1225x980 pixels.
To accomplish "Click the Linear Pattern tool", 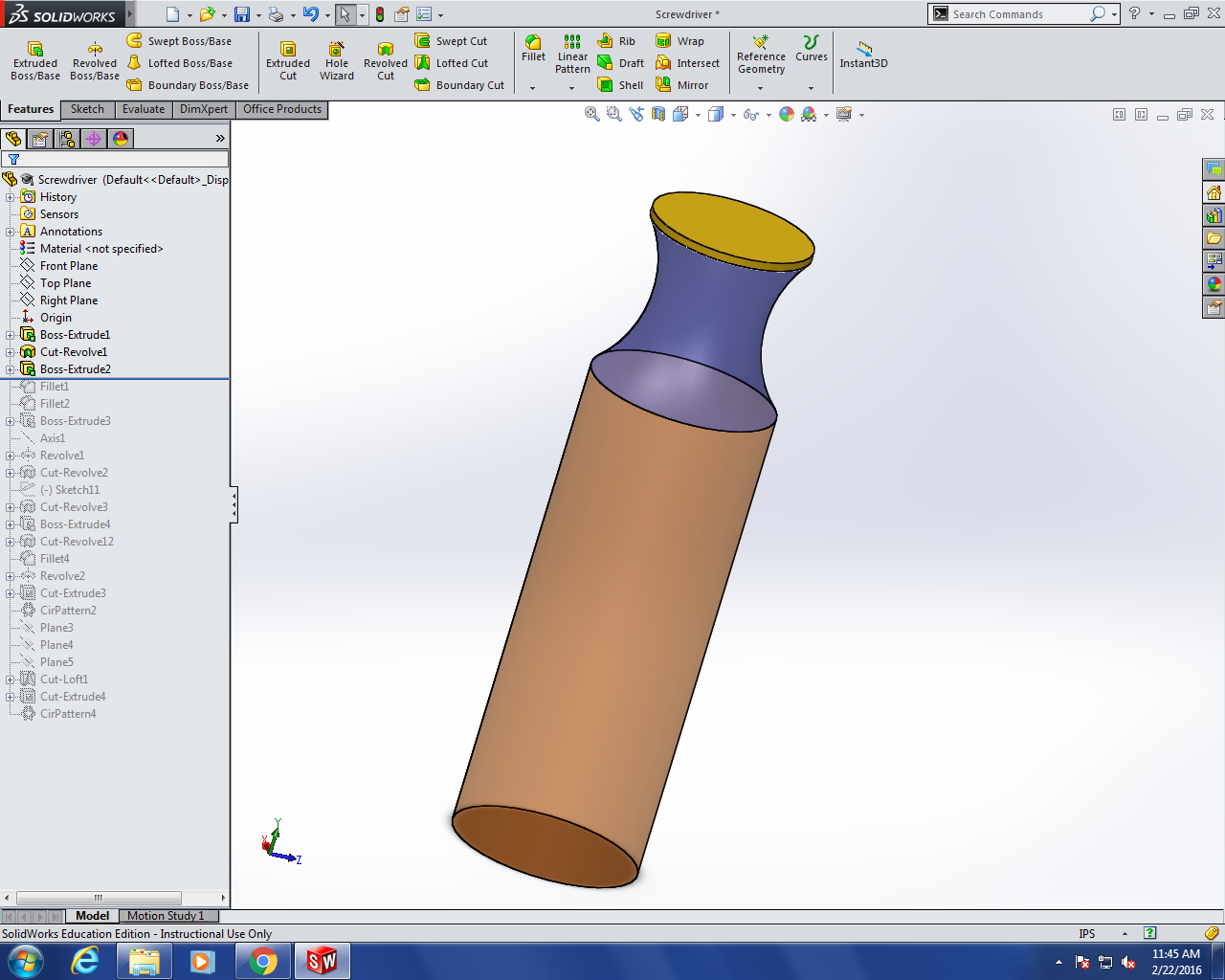I will pos(572,55).
